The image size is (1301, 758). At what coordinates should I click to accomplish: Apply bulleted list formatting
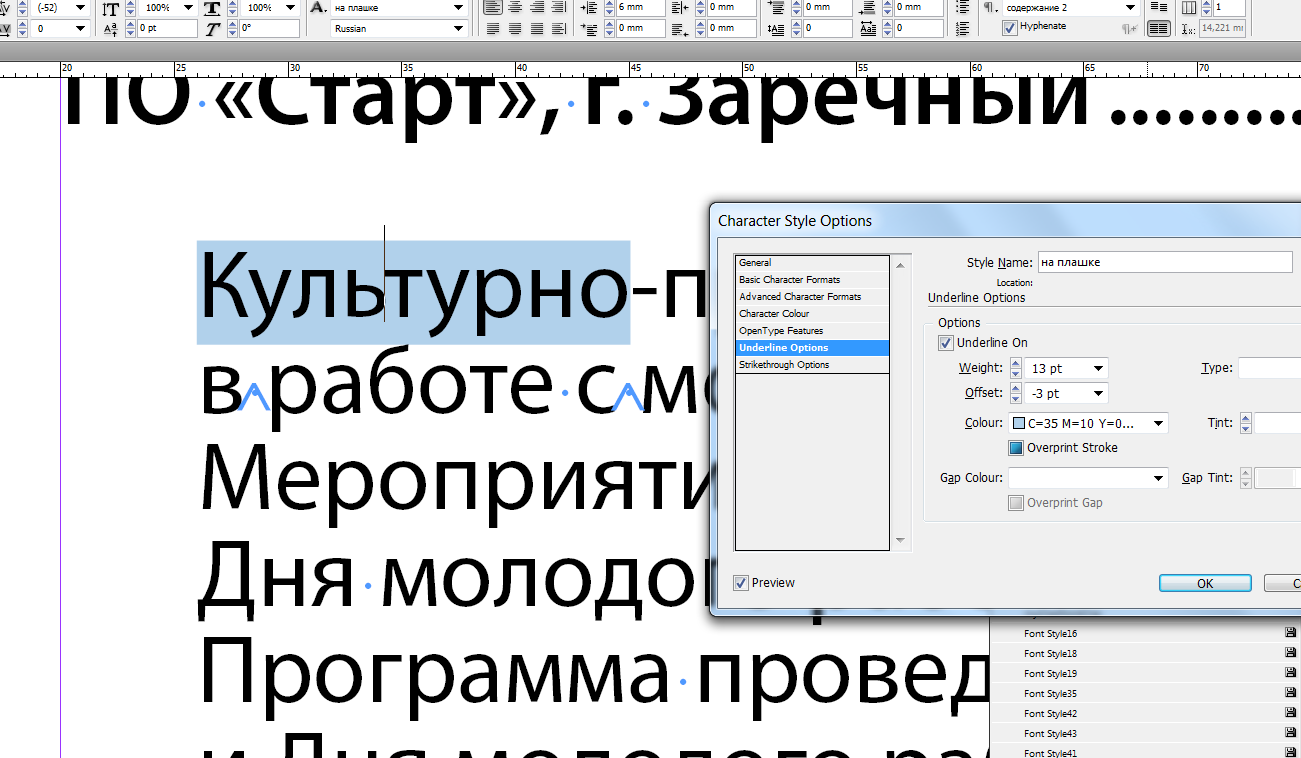(x=963, y=7)
